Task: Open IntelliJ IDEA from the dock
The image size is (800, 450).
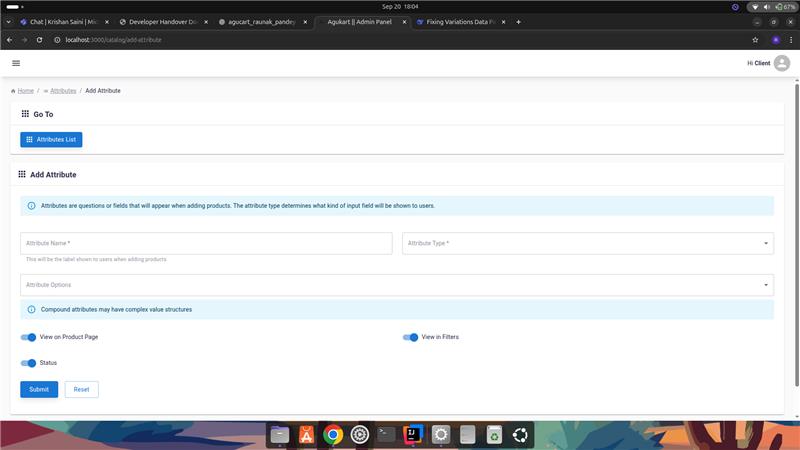Action: pyautogui.click(x=412, y=435)
